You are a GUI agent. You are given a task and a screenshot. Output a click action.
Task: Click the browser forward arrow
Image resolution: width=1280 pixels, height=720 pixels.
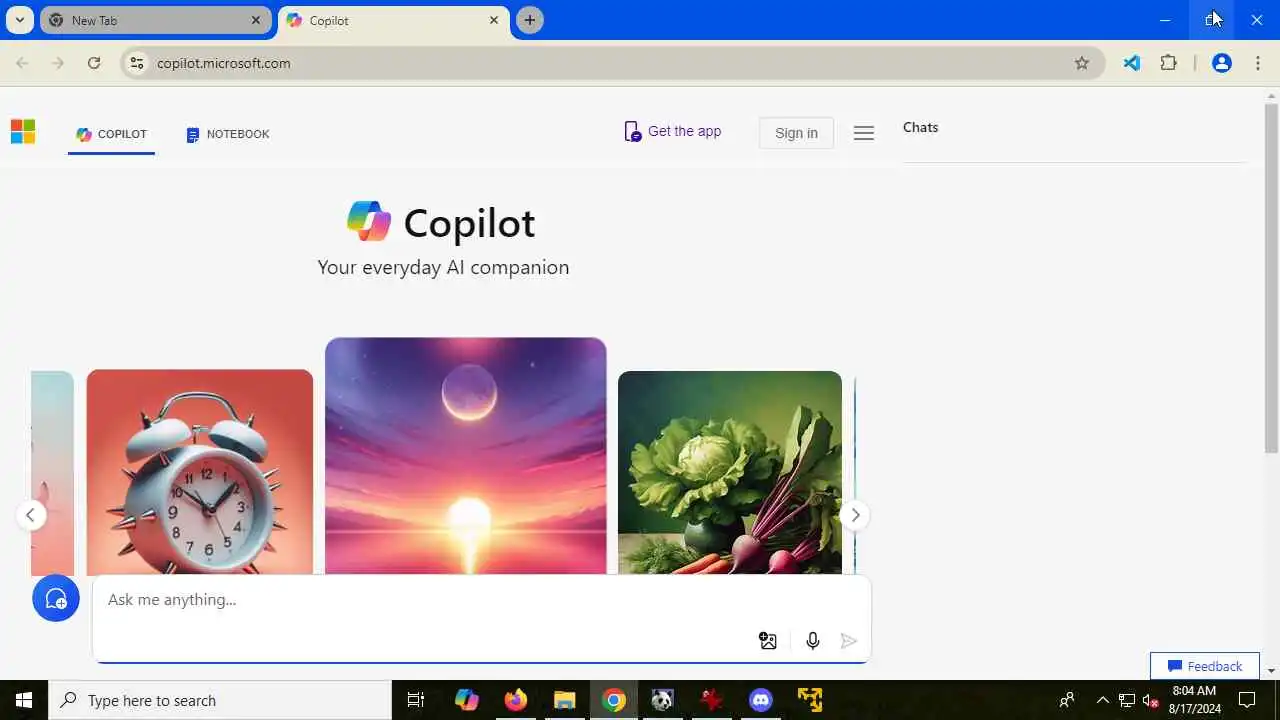point(58,63)
